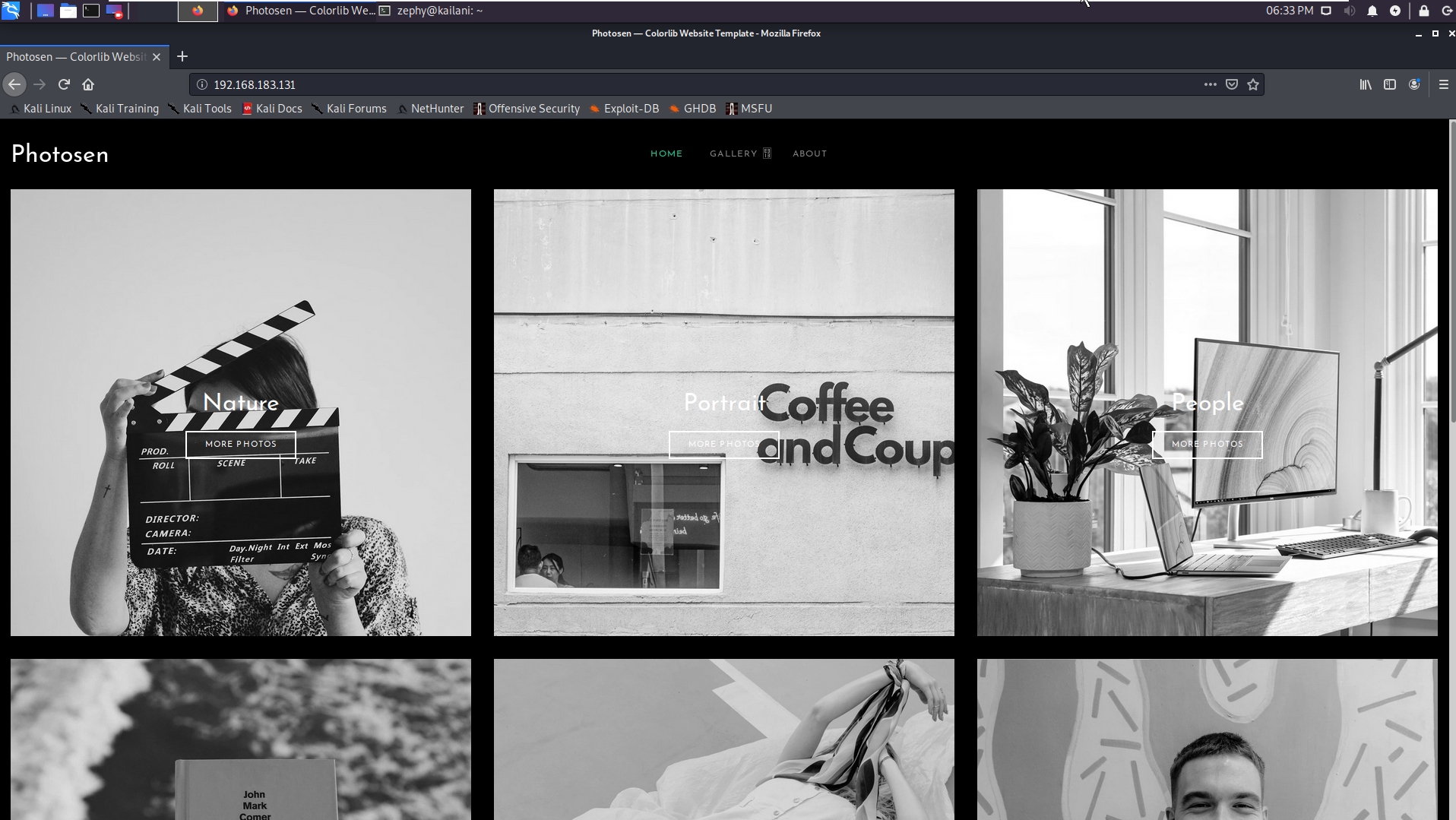Open the smiling man photo thumbnail
The width and height of the screenshot is (1456, 820).
tap(1208, 739)
